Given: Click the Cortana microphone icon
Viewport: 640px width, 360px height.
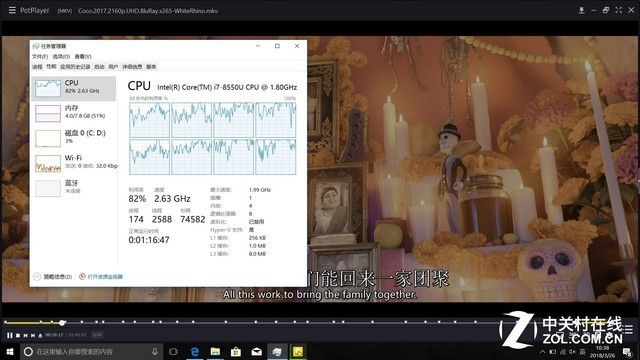Looking at the screenshot, I should tap(155, 351).
